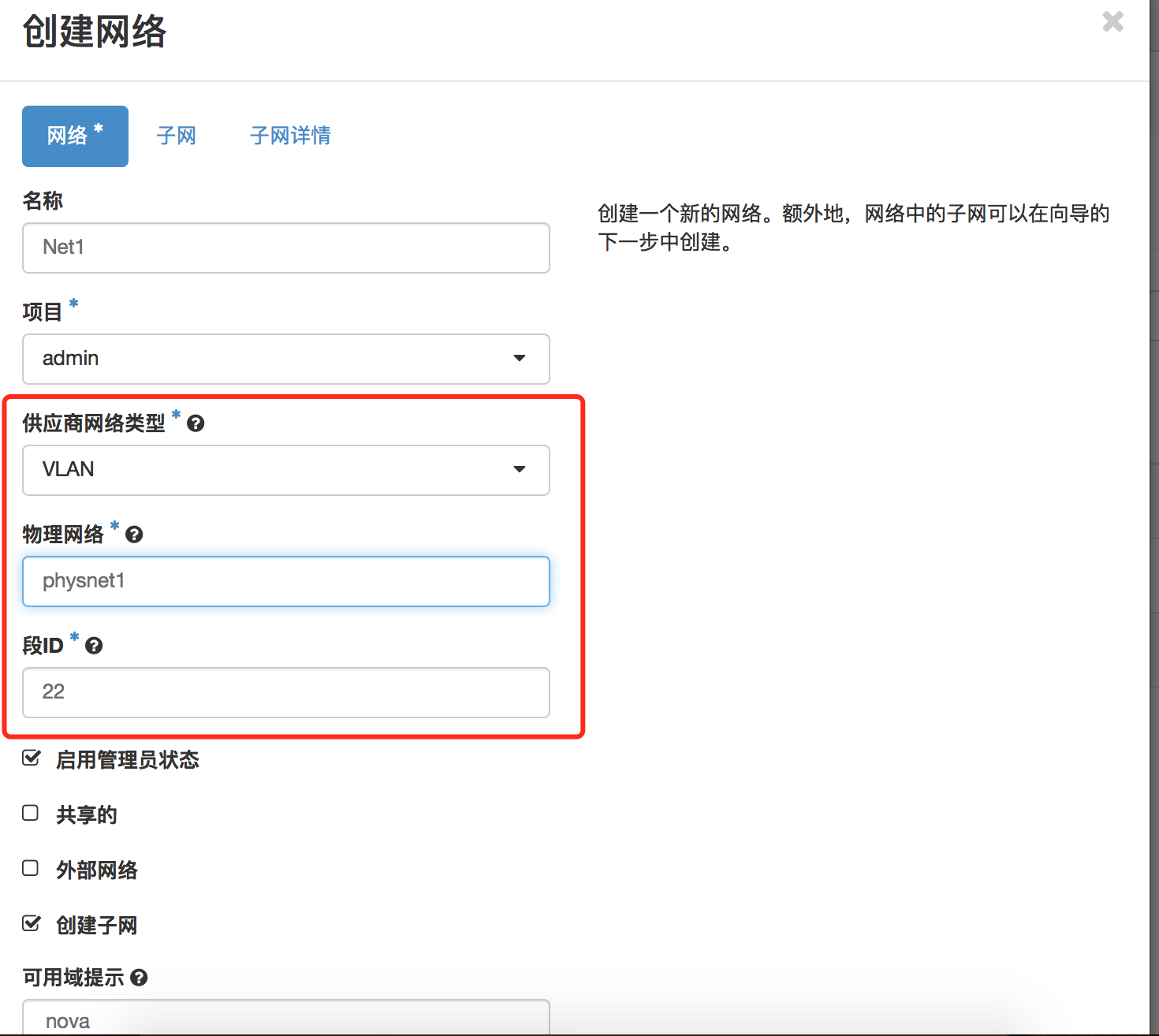This screenshot has height=1036, width=1159.
Task: Click the 物理网络 field with physnet1
Action: [286, 581]
